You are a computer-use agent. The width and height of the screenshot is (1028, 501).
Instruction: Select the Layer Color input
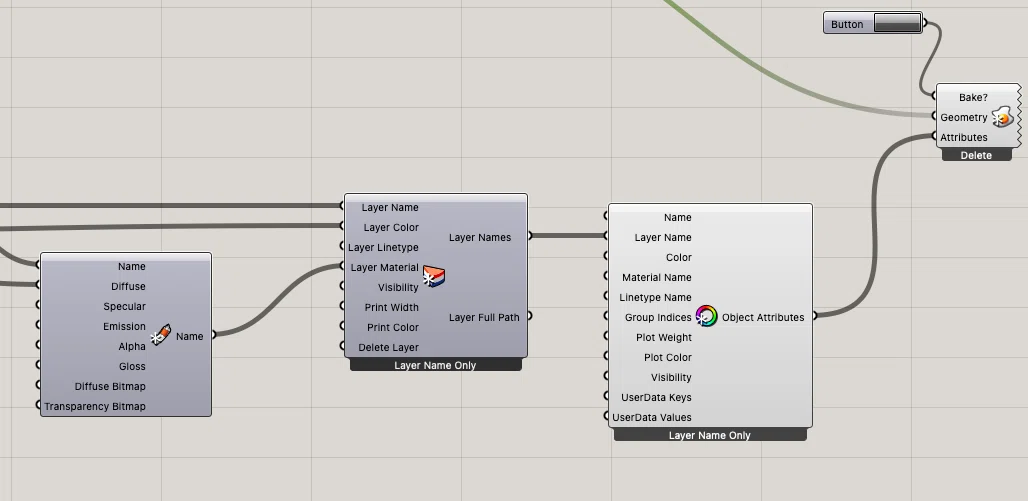391,228
